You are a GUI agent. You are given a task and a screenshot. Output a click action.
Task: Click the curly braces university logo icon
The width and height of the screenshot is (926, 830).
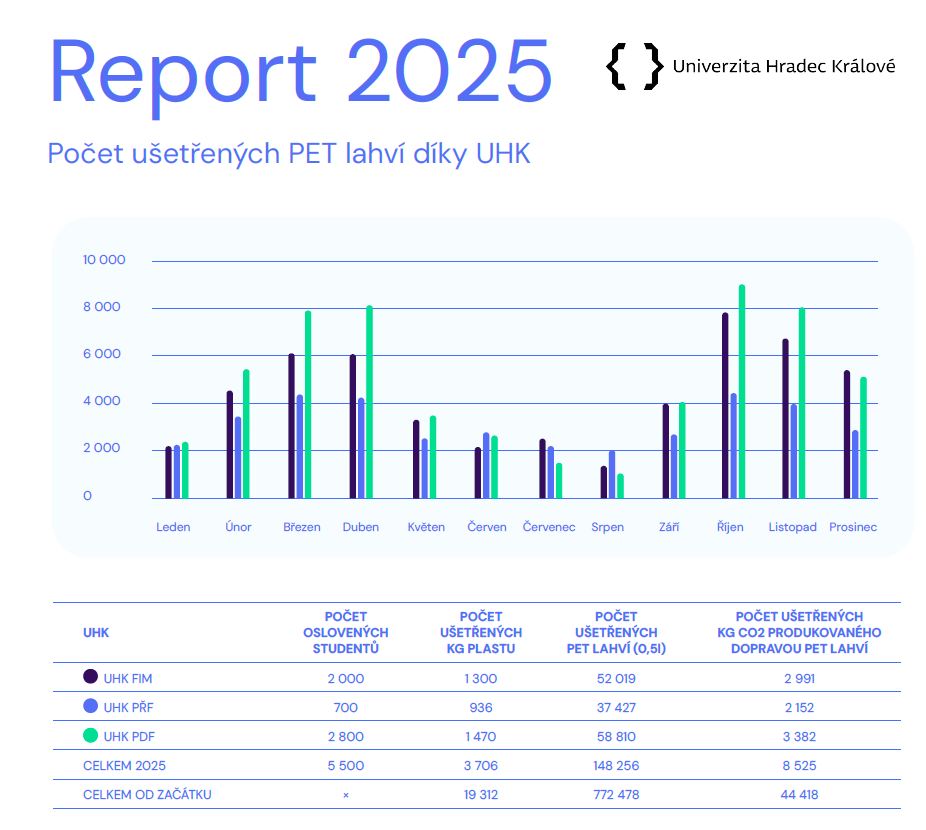pos(634,66)
